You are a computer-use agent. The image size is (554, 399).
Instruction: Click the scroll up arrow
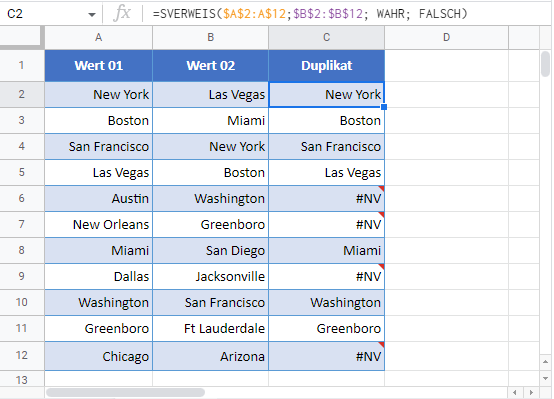click(x=545, y=362)
